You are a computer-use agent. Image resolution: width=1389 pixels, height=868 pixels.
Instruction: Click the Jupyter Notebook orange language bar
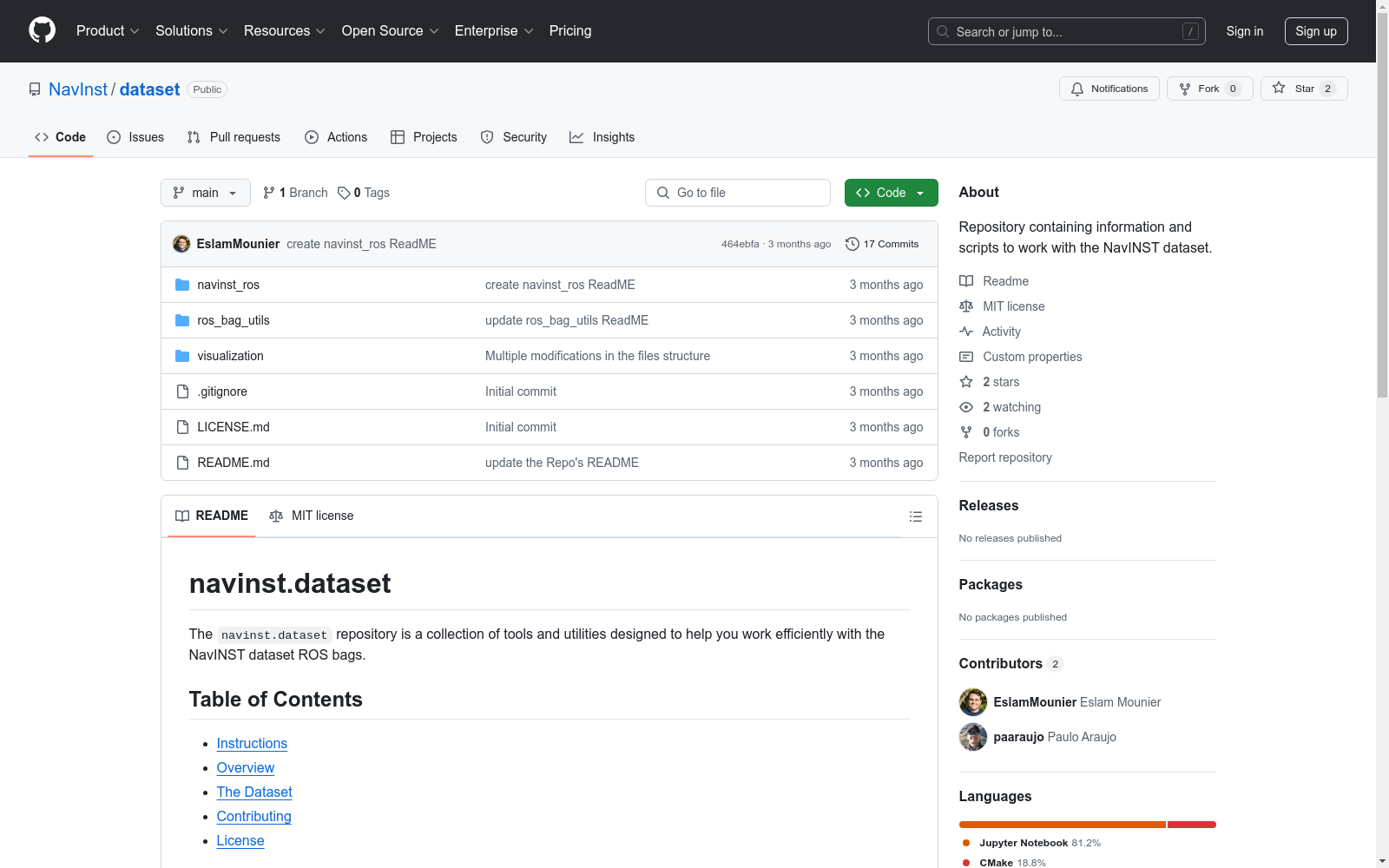pos(1062,825)
